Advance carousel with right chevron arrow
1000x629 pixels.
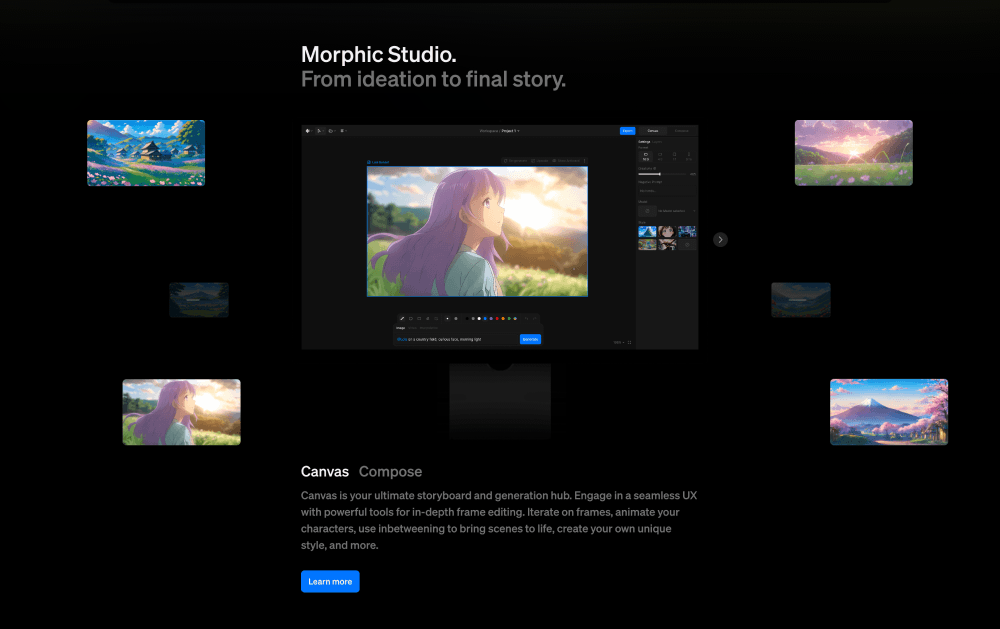point(720,240)
